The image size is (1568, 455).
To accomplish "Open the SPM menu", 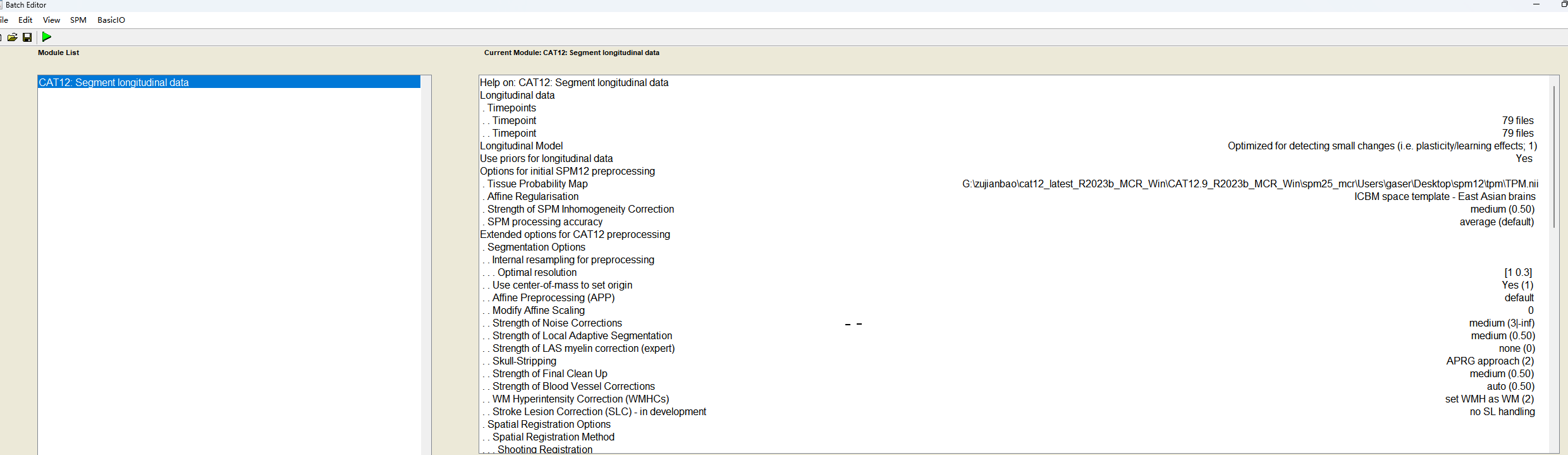I will point(78,20).
